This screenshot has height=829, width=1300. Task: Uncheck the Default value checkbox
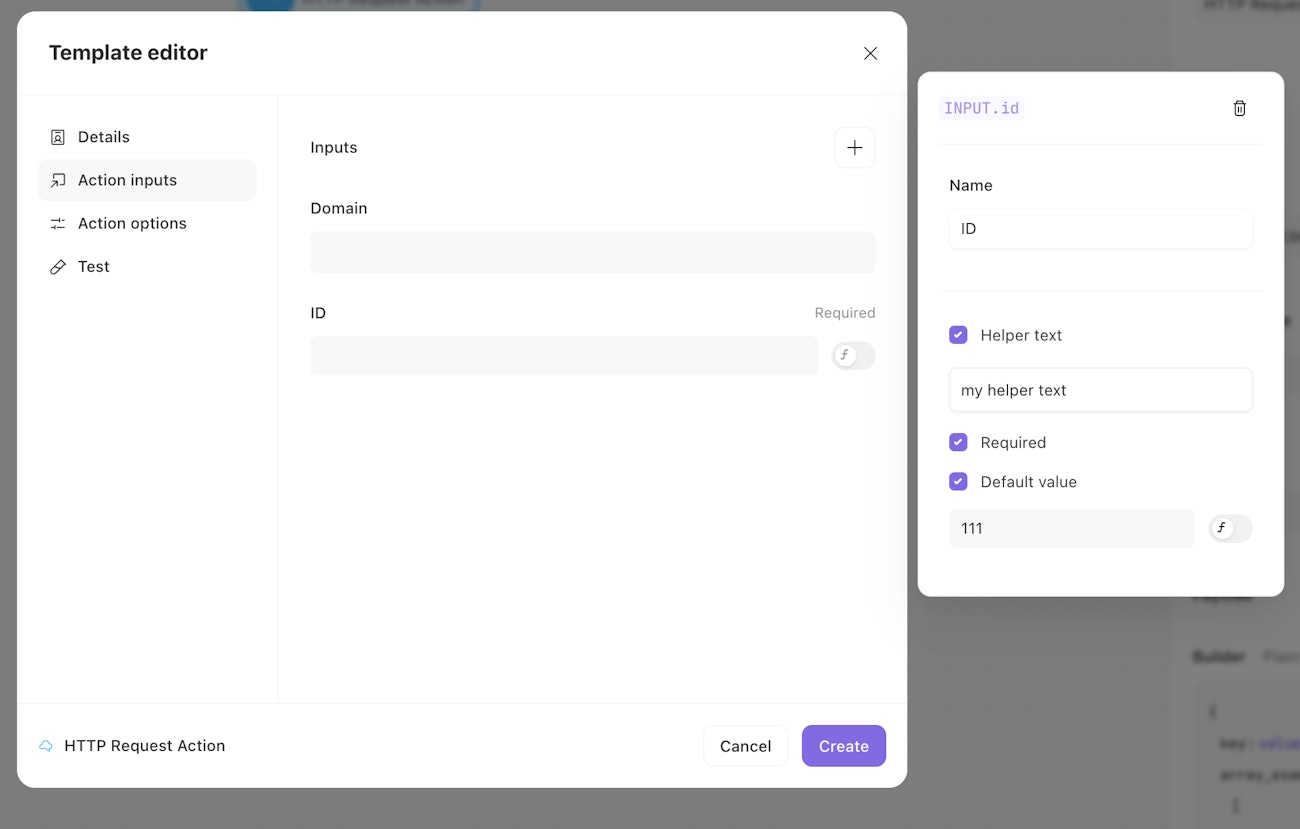pos(958,481)
